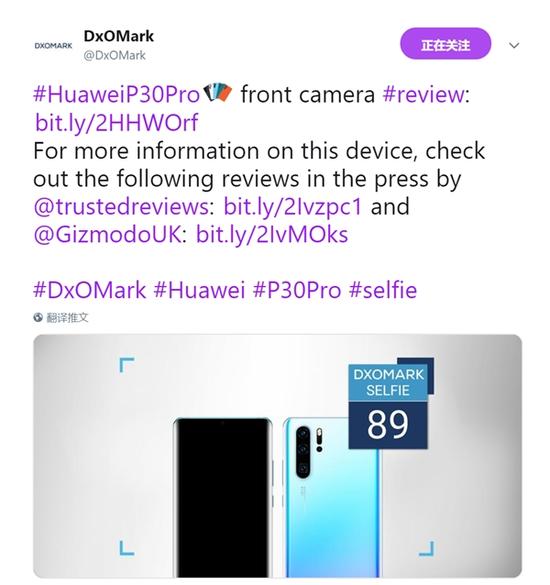Open the bit.ly/2Ivzpc1 link
Viewport: 550px width, 585px height.
(x=293, y=207)
